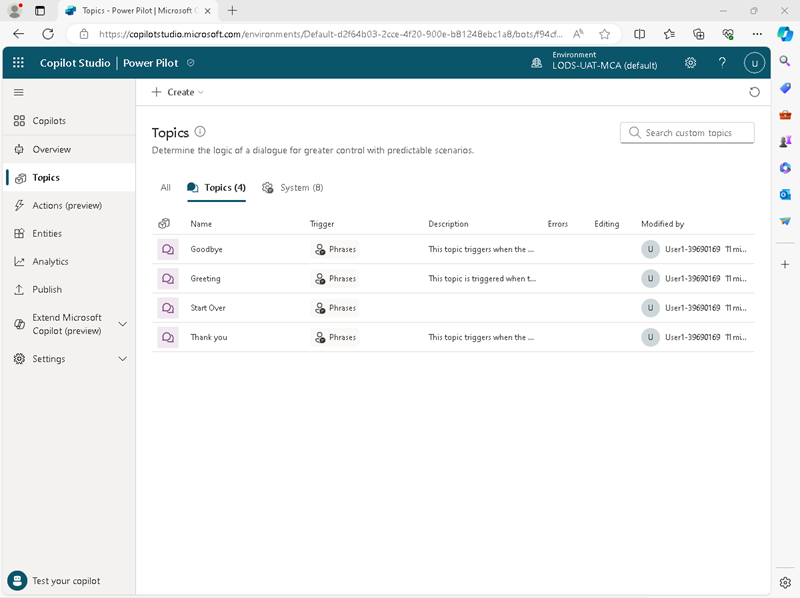The image size is (800, 598).
Task: Open Edge sidebar shopping tag icon
Action: coord(785,88)
